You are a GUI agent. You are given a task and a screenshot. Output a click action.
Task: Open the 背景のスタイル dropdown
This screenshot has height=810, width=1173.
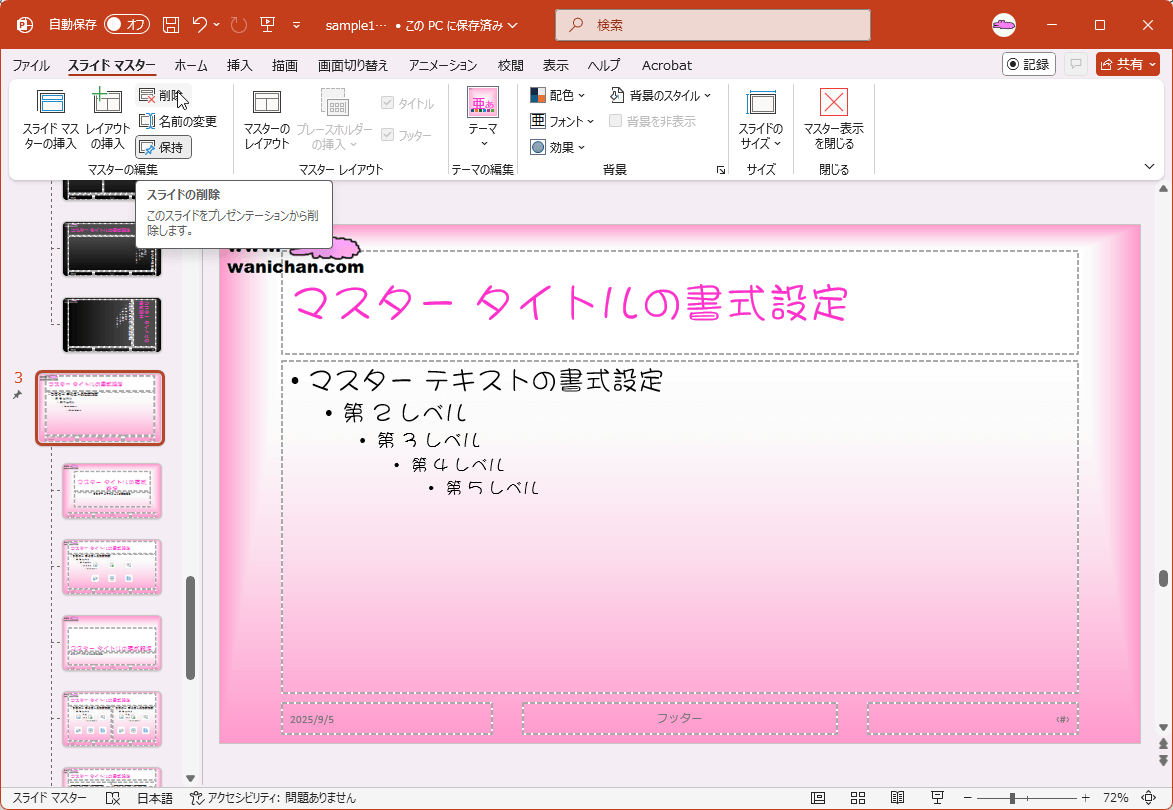click(661, 95)
